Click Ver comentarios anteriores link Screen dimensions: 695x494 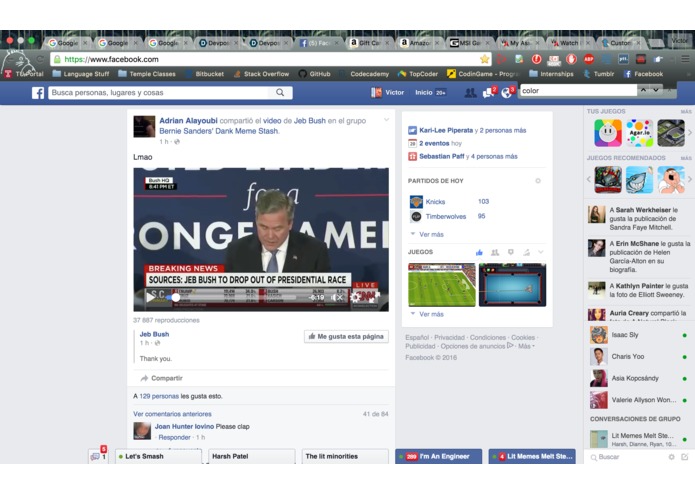click(172, 414)
